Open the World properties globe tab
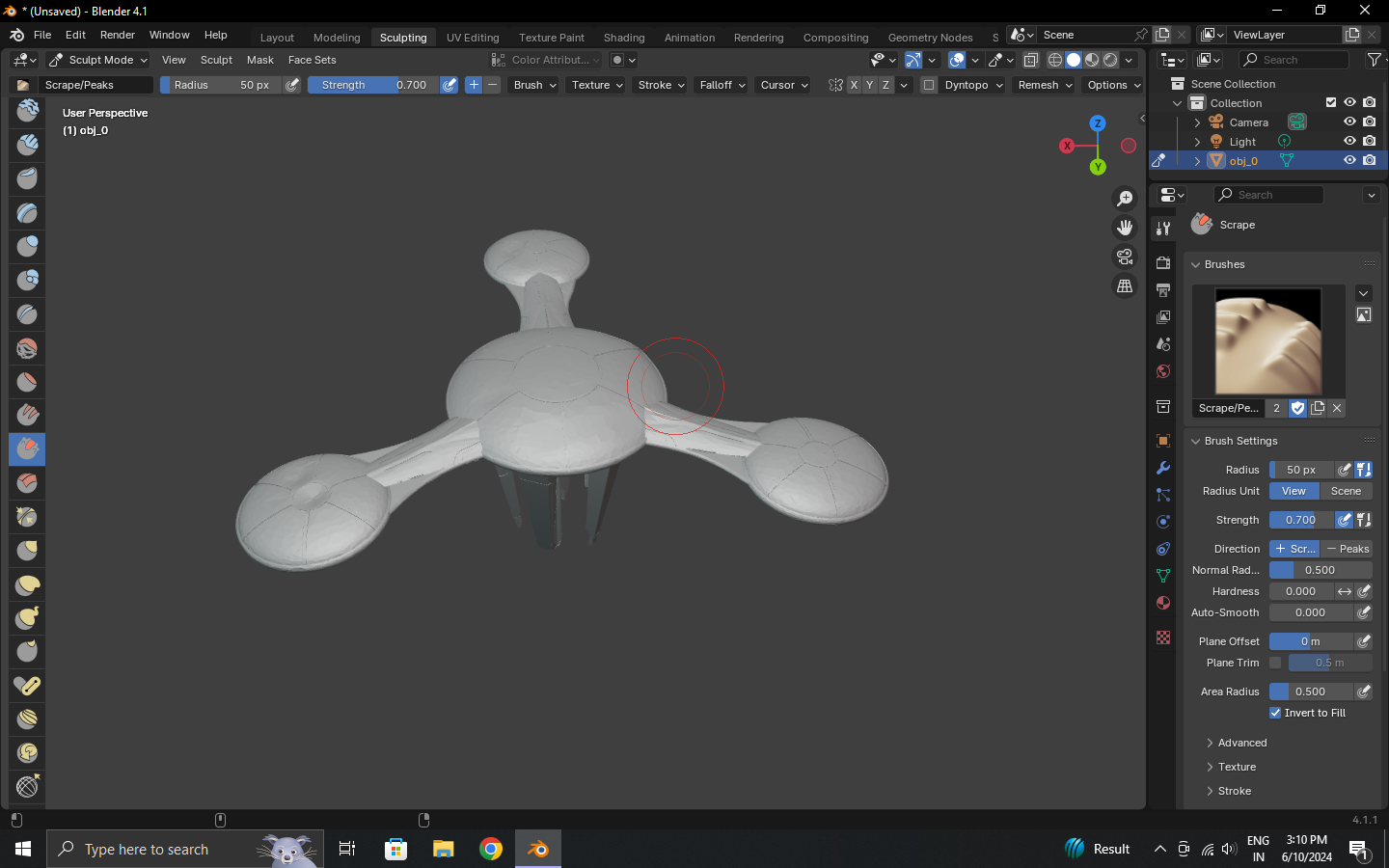Viewport: 1389px width, 868px height. [1162, 371]
